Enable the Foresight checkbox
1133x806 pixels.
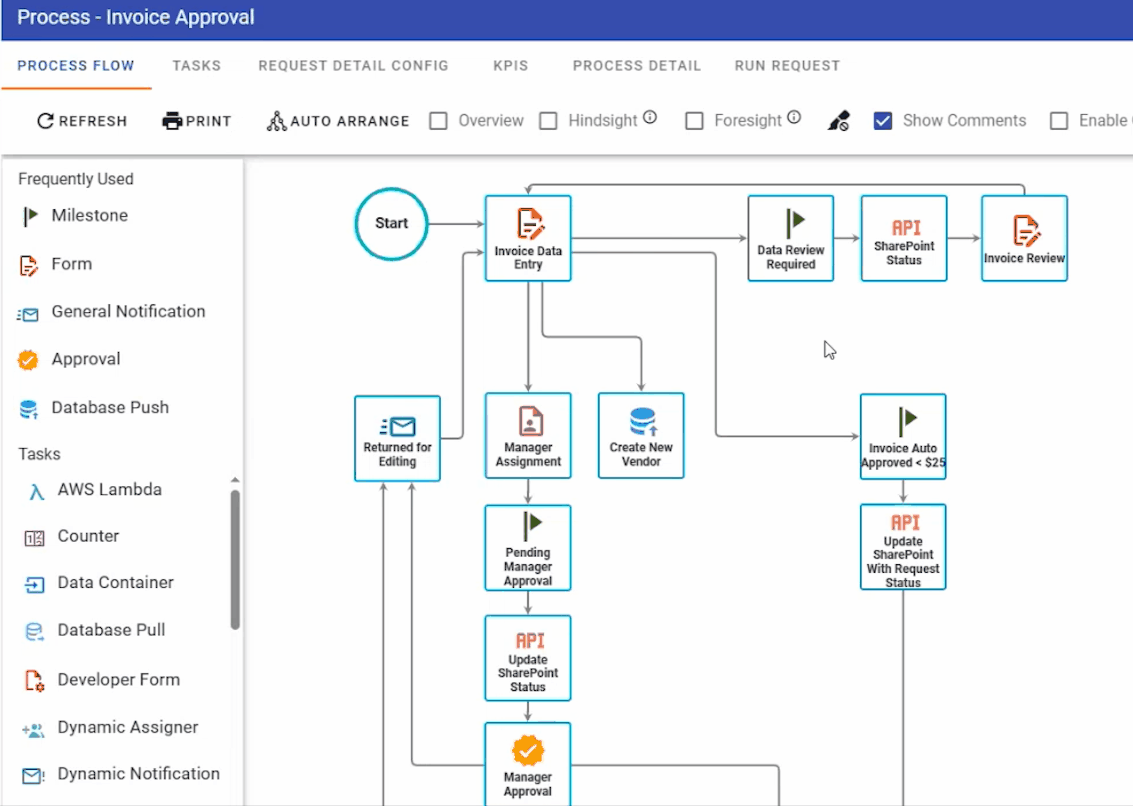coord(694,121)
